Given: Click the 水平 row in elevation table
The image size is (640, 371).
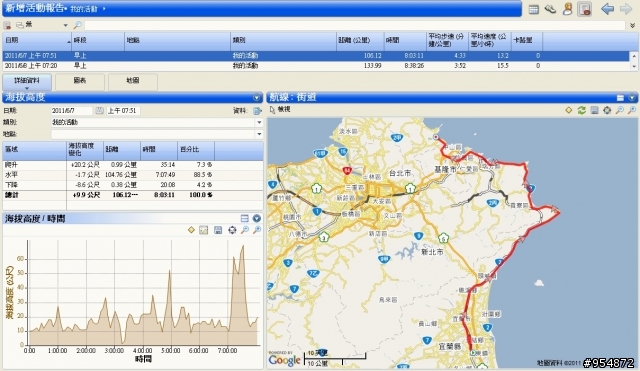Looking at the screenshot, I should point(133,175).
